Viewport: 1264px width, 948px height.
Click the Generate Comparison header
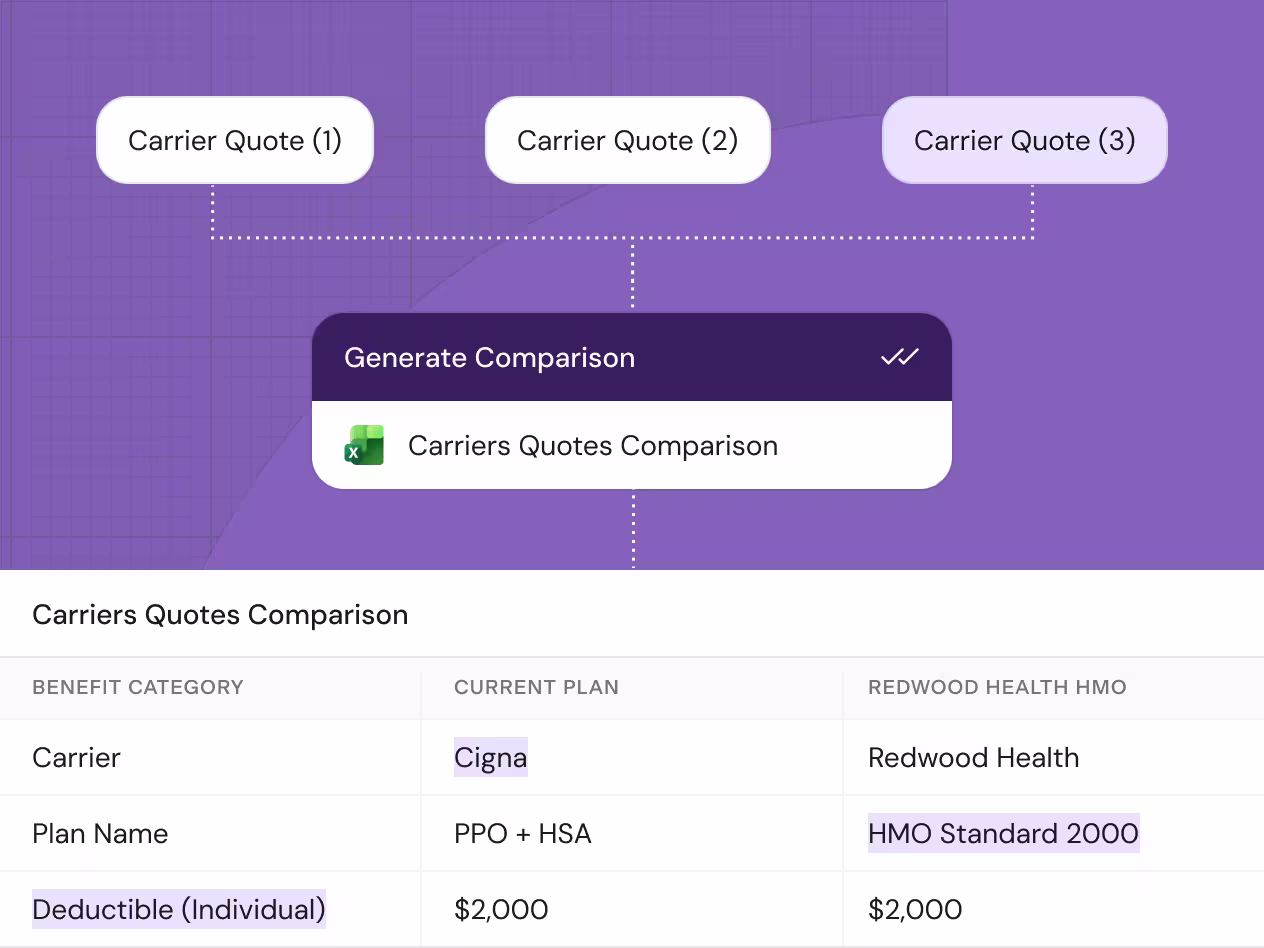(632, 357)
